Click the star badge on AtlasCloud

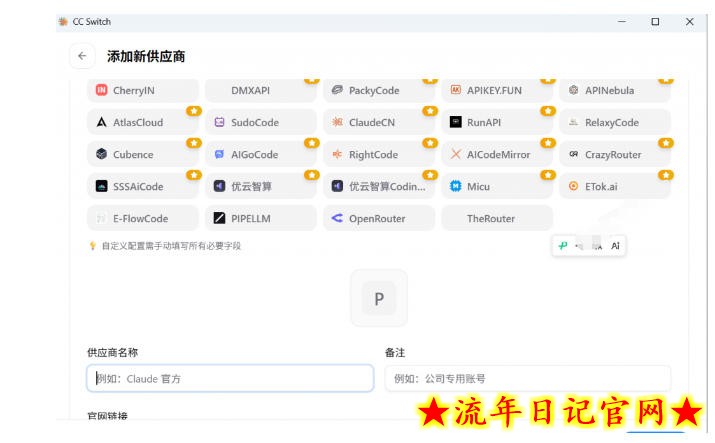click(x=194, y=111)
